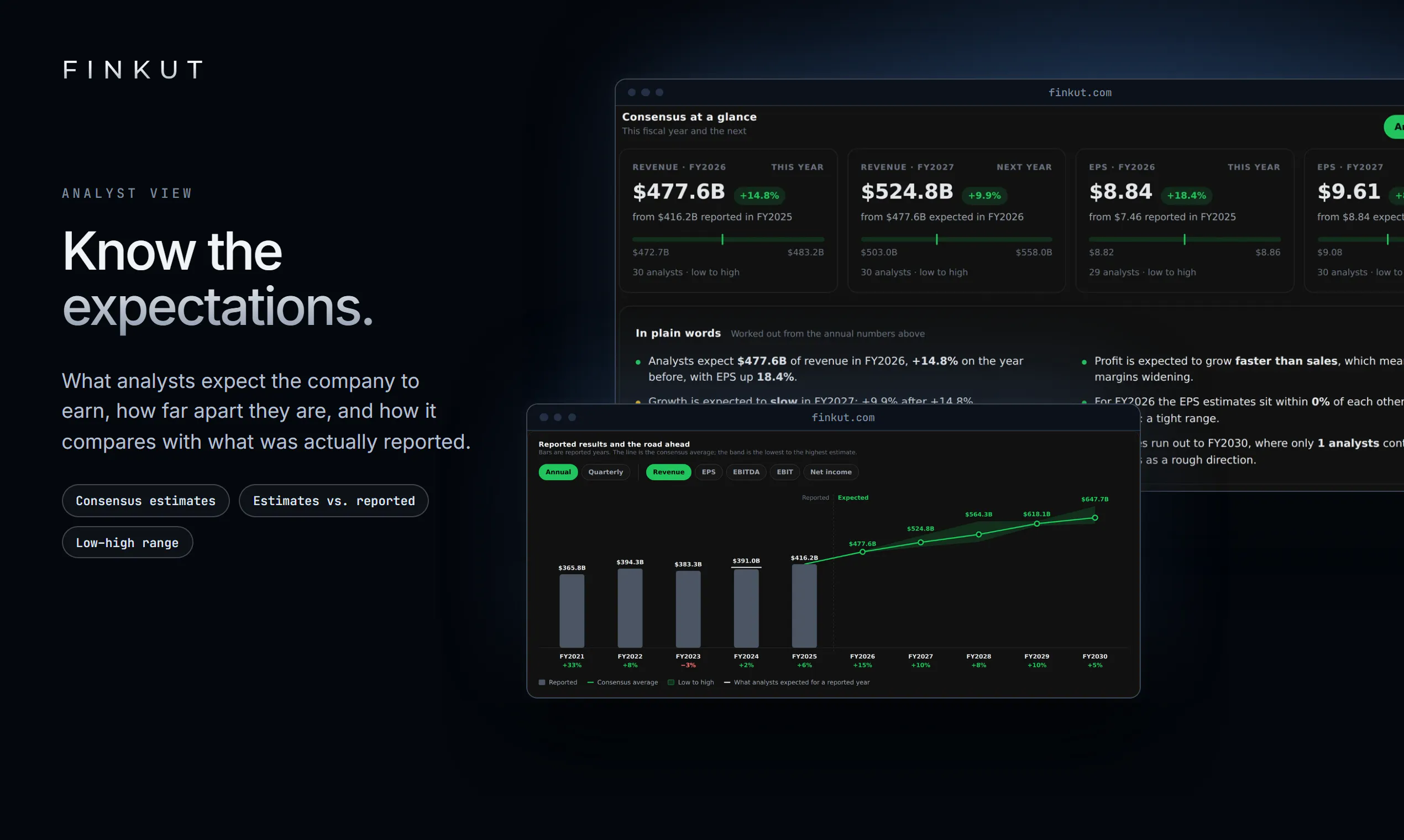Click the Revenue FY2026 range bar
1404x840 pixels.
click(728, 239)
